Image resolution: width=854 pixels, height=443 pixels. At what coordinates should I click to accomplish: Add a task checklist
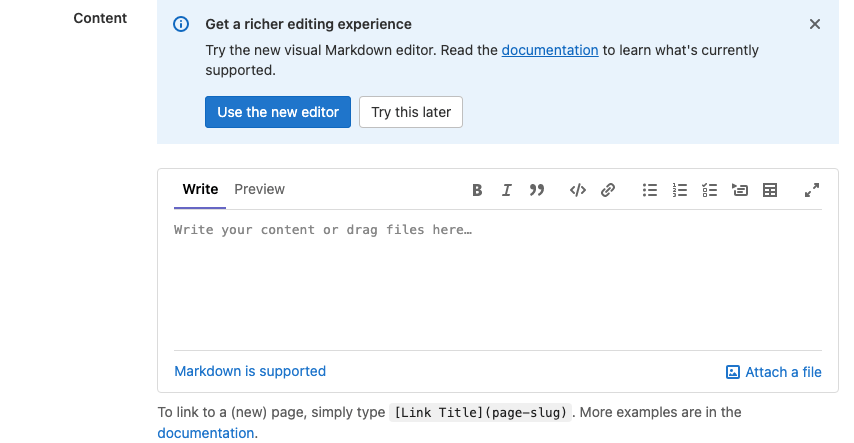point(710,190)
